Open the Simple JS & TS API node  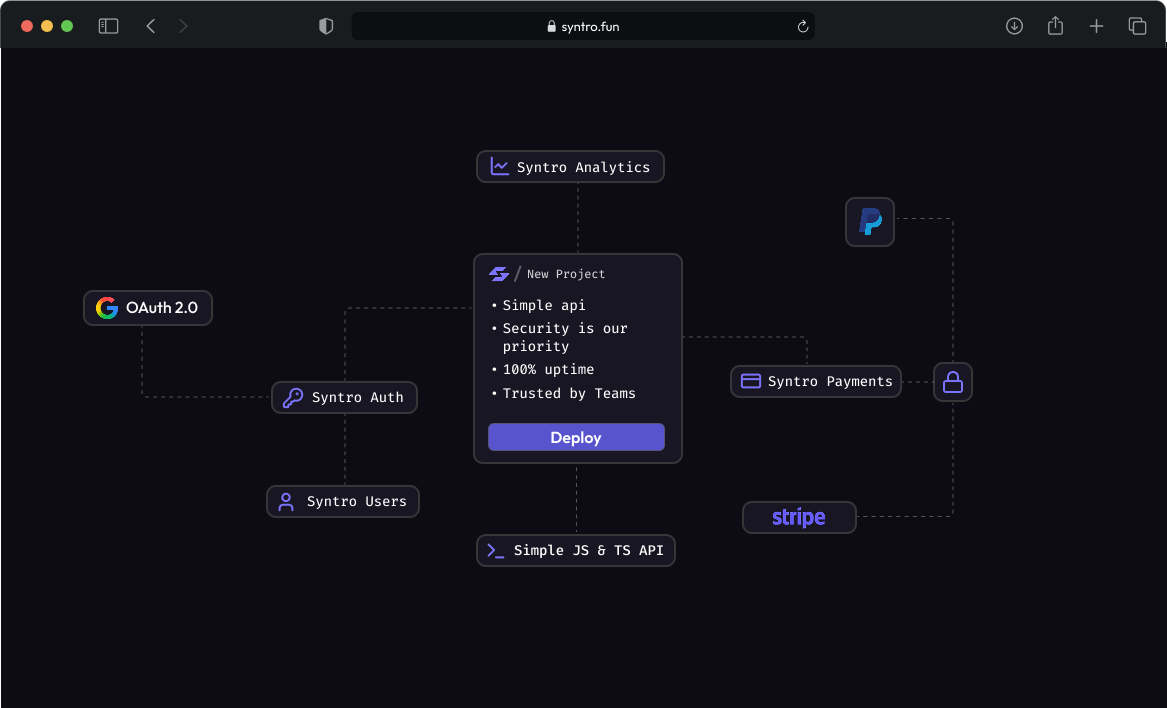tap(576, 550)
